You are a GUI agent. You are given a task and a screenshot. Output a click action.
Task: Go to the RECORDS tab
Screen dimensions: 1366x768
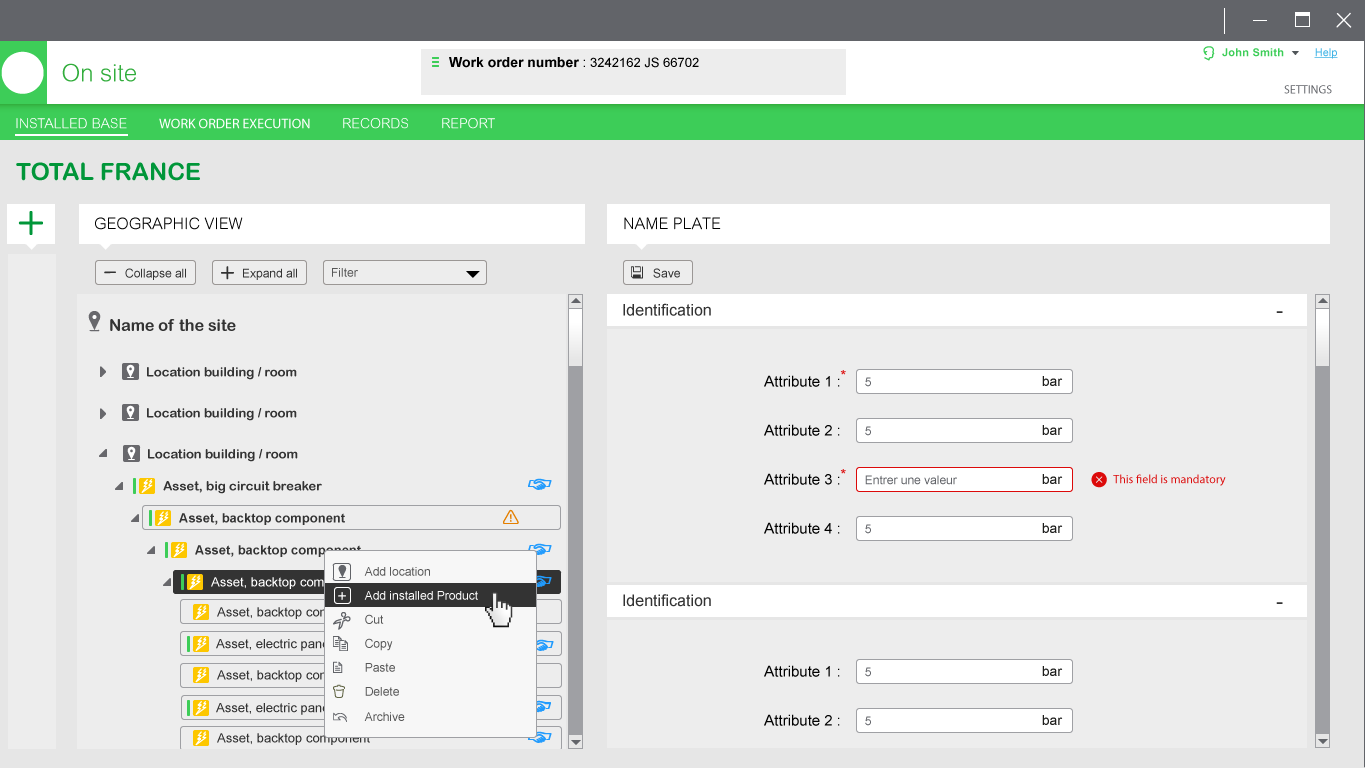click(375, 124)
